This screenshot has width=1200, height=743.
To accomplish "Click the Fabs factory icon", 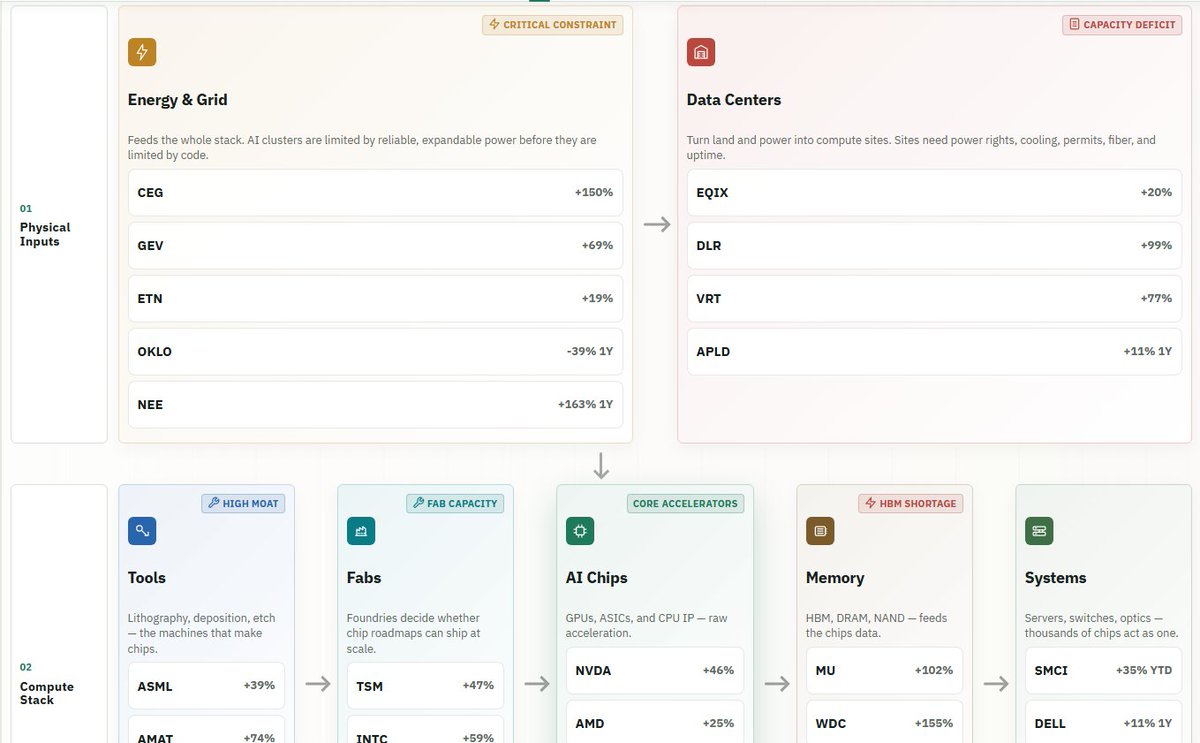I will coord(361,531).
